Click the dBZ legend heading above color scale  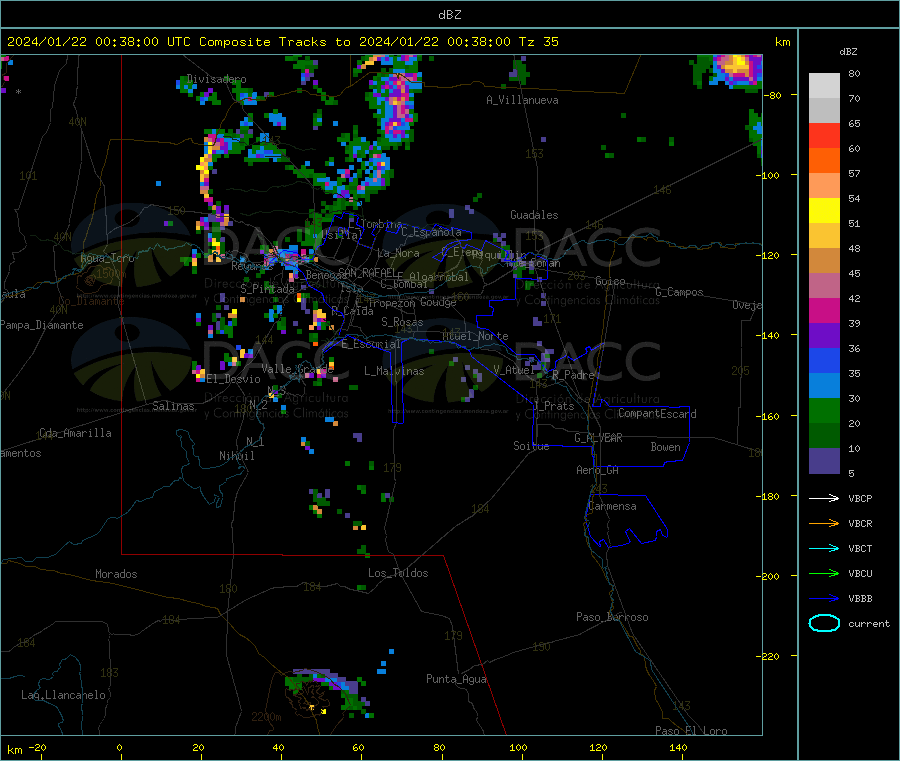(x=848, y=52)
